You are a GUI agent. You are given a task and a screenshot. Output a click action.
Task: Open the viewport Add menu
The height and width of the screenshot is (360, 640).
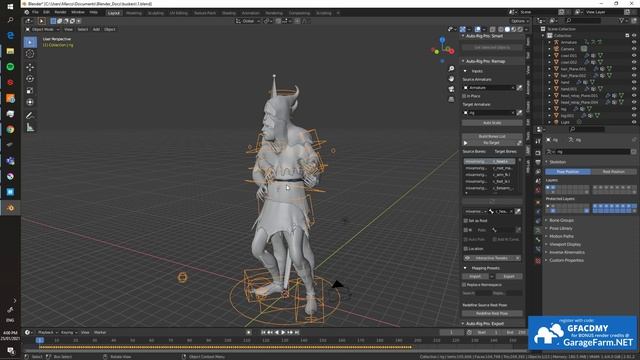(x=96, y=29)
